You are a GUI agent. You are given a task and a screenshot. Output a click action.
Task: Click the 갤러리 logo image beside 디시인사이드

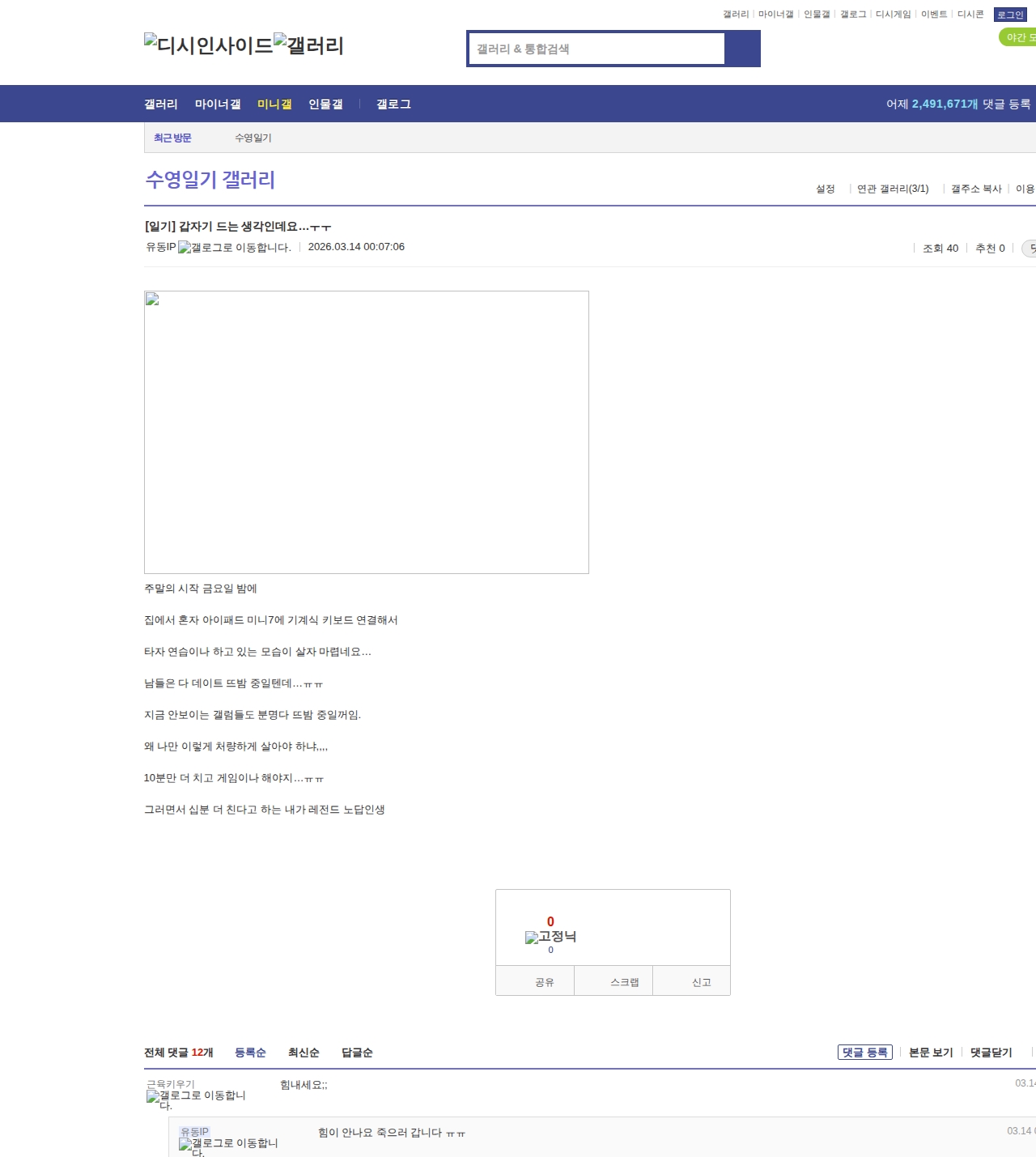[309, 45]
